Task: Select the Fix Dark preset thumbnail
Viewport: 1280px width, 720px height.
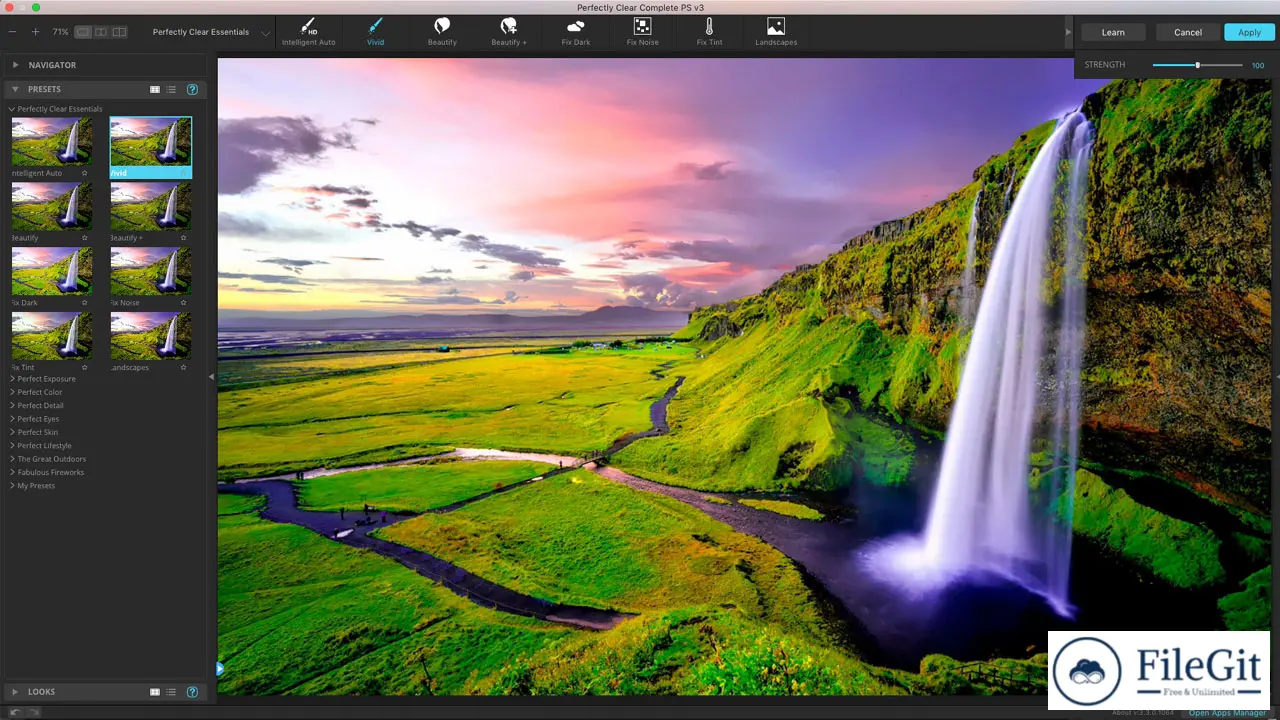Action: 52,271
